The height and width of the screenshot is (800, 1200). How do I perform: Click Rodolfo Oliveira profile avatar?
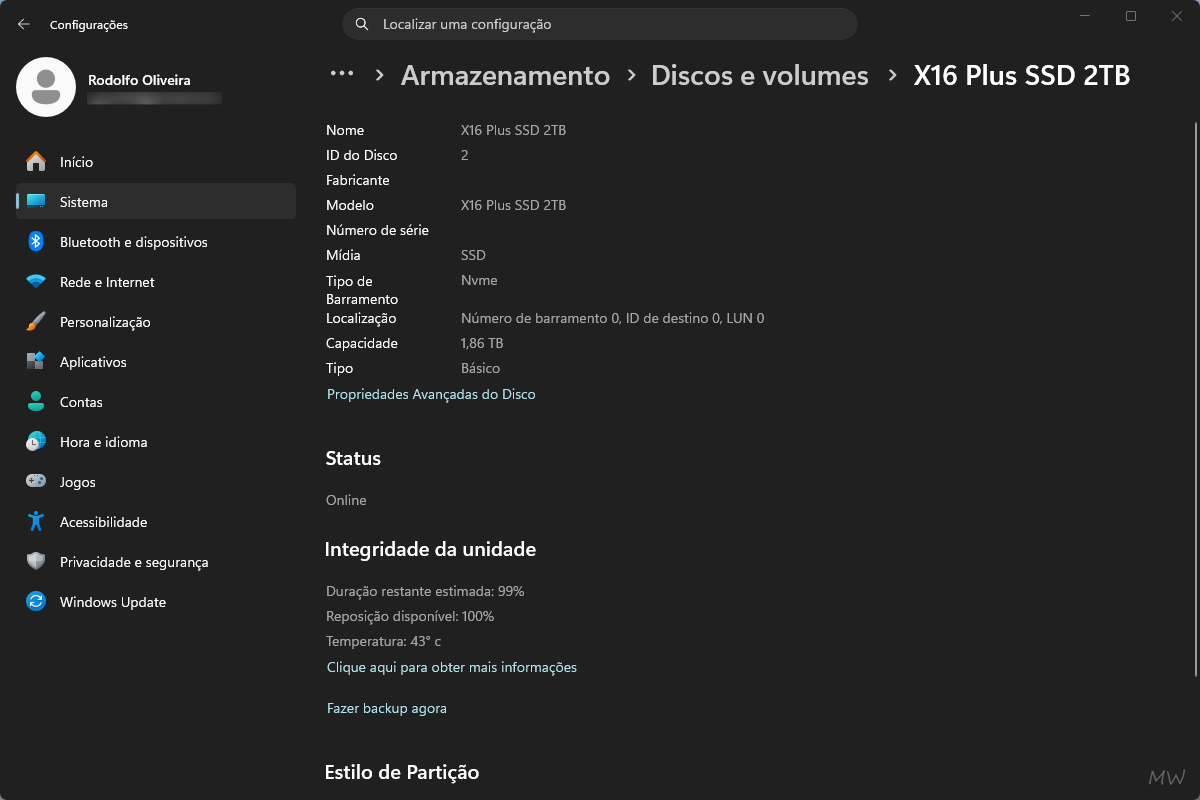point(46,87)
